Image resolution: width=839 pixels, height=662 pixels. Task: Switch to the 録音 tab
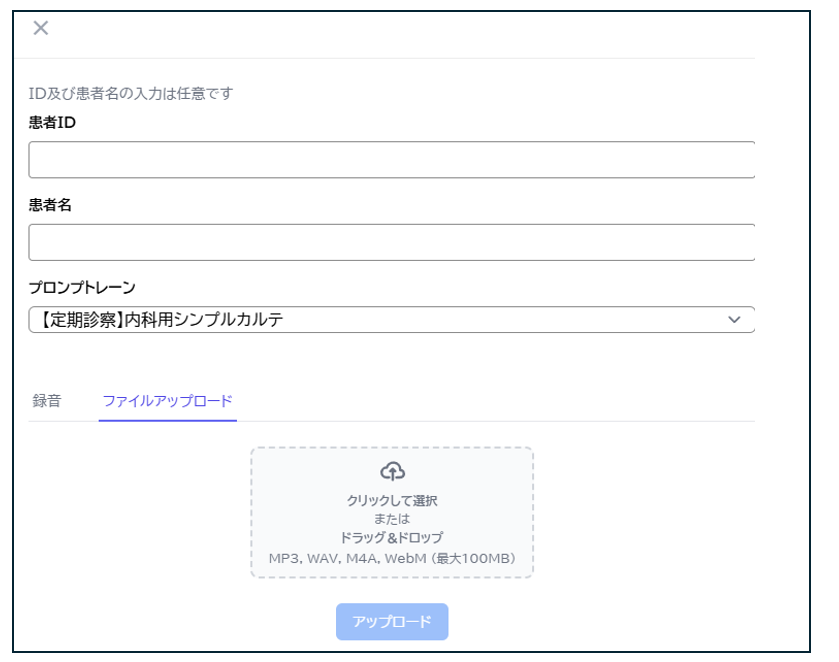click(x=47, y=401)
